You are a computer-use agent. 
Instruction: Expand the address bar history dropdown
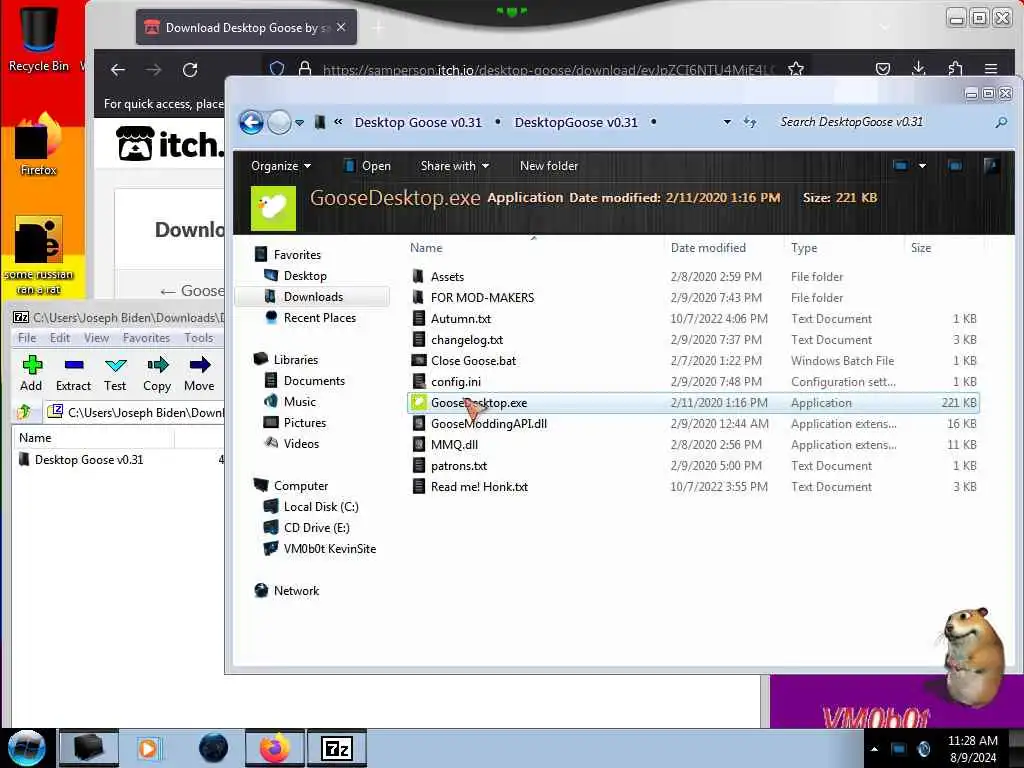coord(727,122)
